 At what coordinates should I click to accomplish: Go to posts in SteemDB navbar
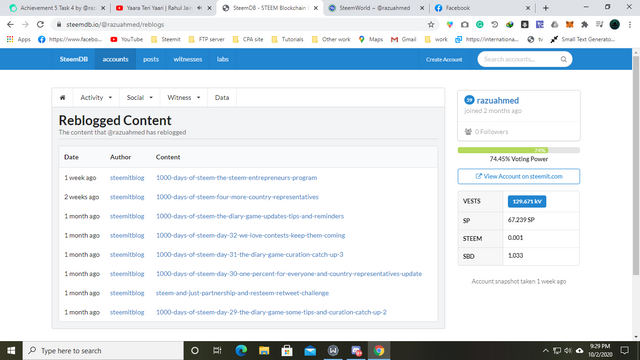click(151, 59)
